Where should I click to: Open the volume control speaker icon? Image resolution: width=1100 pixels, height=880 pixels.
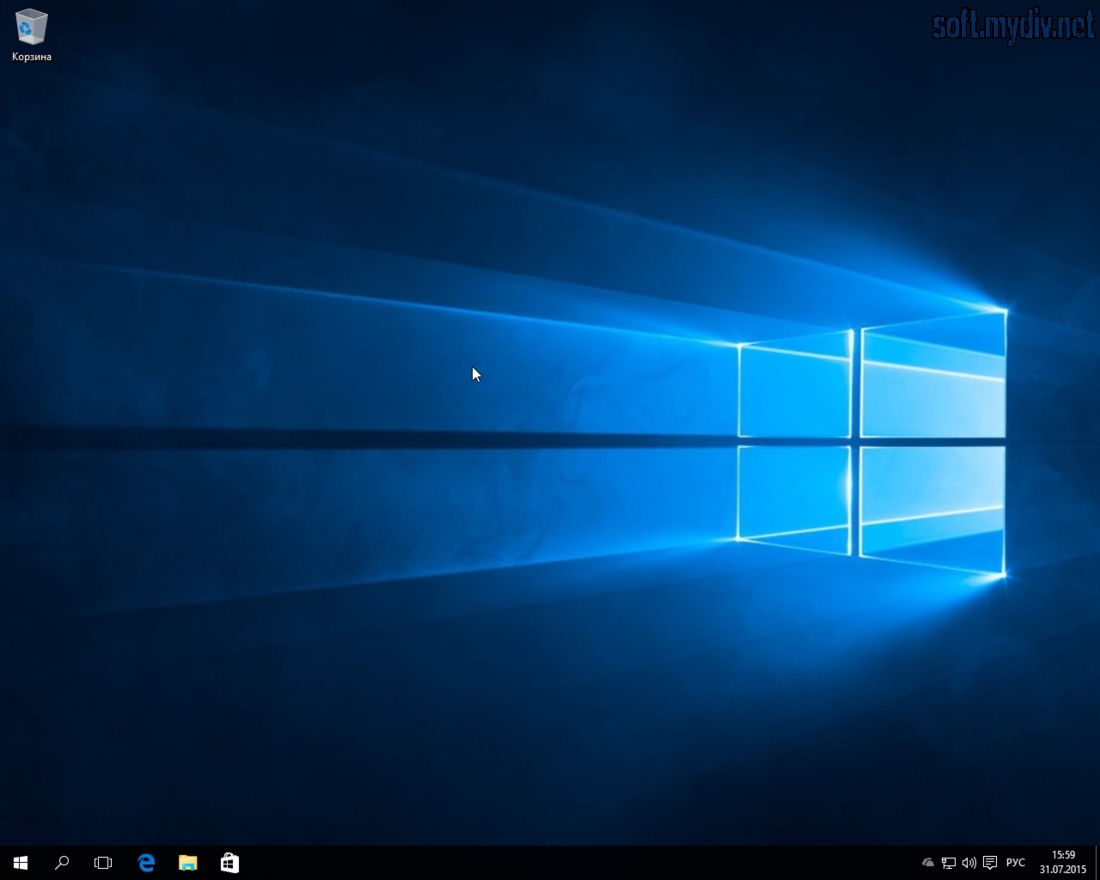[x=968, y=862]
